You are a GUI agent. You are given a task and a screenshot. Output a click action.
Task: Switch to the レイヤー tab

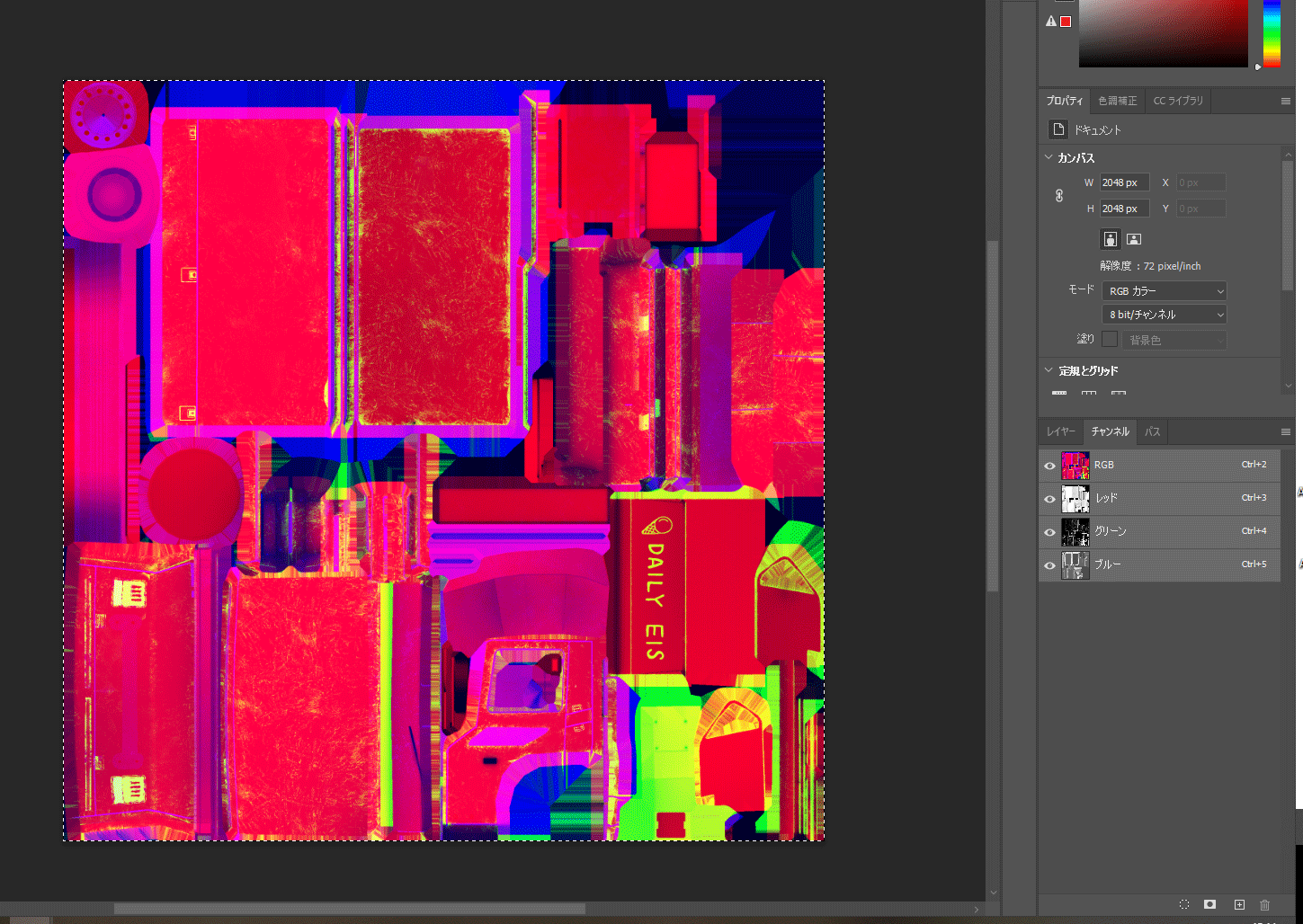[1060, 431]
